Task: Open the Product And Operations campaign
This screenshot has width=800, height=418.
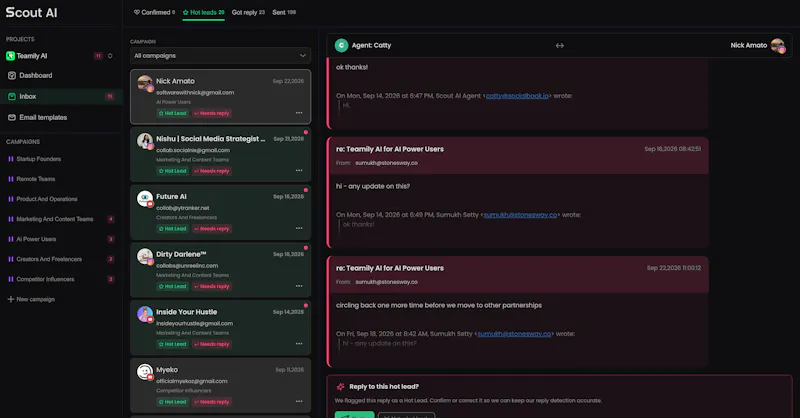Action: click(x=47, y=199)
